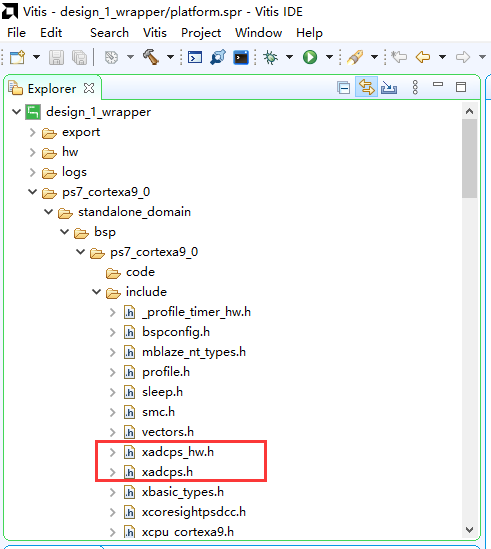Image resolution: width=491 pixels, height=549 pixels.
Task: Click the Explorer scrollbar up arrow
Action: point(469,111)
